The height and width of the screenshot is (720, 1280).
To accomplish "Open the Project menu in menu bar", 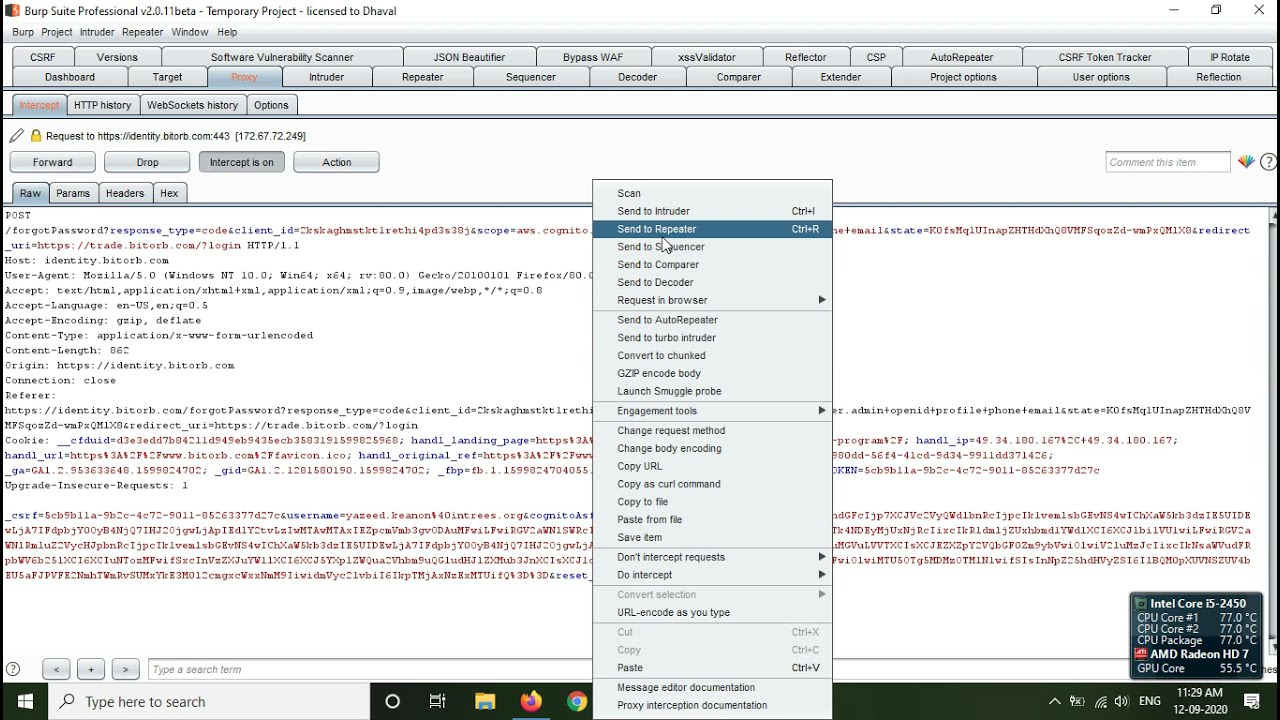I will 57,32.
